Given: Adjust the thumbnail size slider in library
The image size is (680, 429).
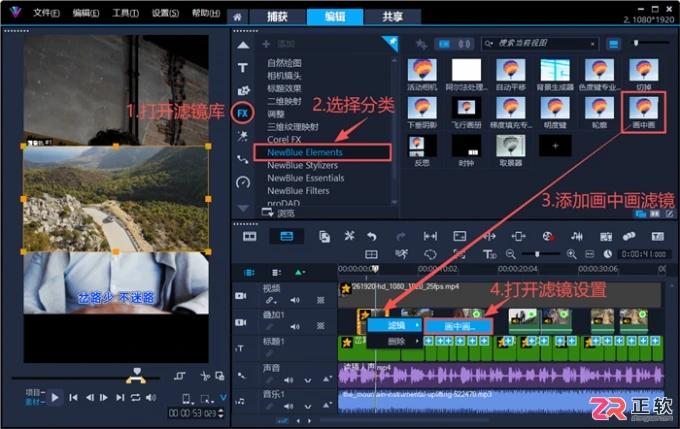Looking at the screenshot, I should coord(636,43).
